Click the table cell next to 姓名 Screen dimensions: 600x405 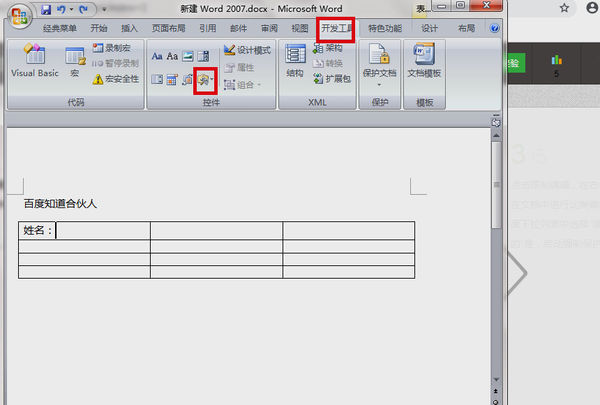(103, 230)
